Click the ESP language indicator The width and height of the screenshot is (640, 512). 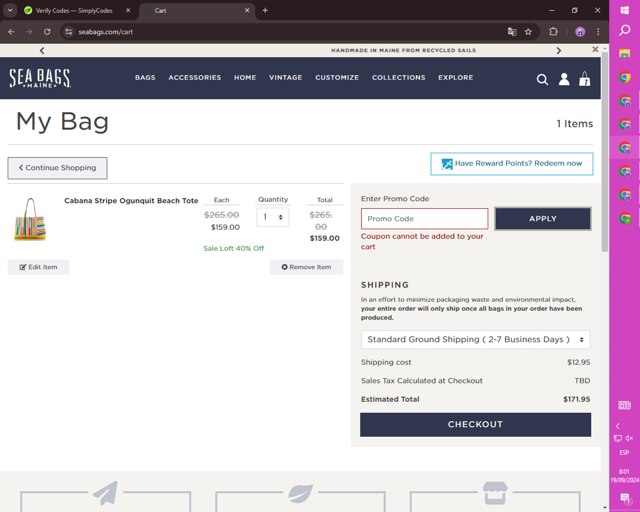pos(624,453)
